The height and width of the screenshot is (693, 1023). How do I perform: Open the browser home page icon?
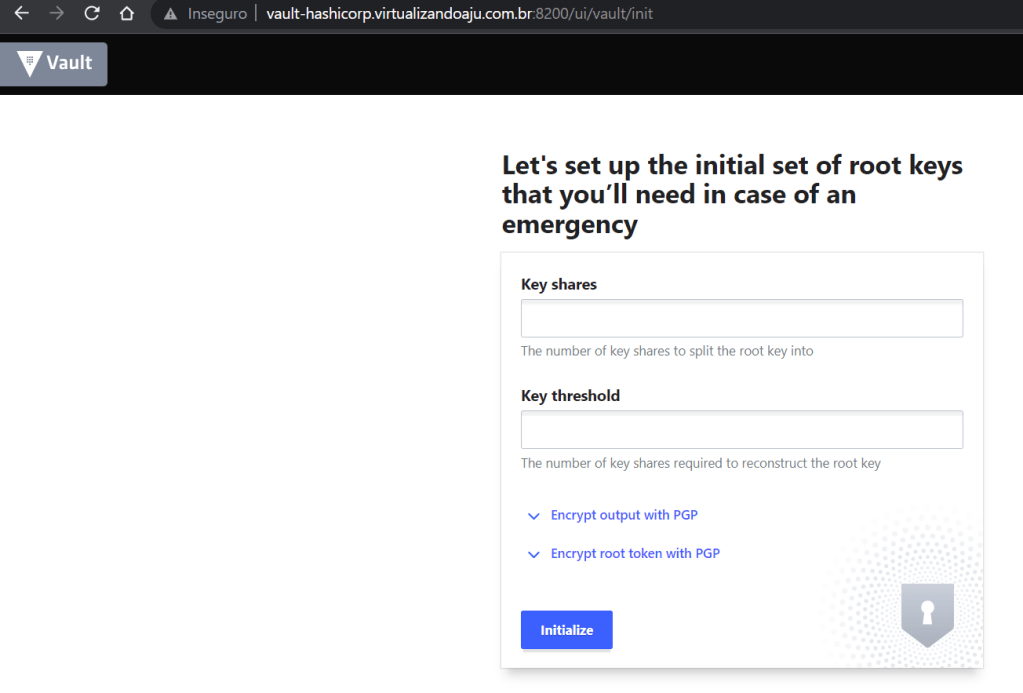pos(126,14)
